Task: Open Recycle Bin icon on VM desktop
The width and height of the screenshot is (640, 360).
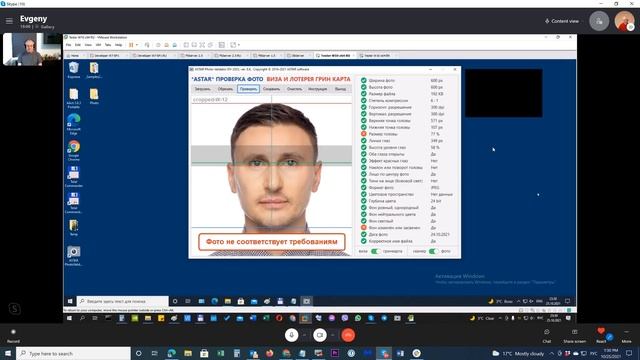Action: point(73,70)
